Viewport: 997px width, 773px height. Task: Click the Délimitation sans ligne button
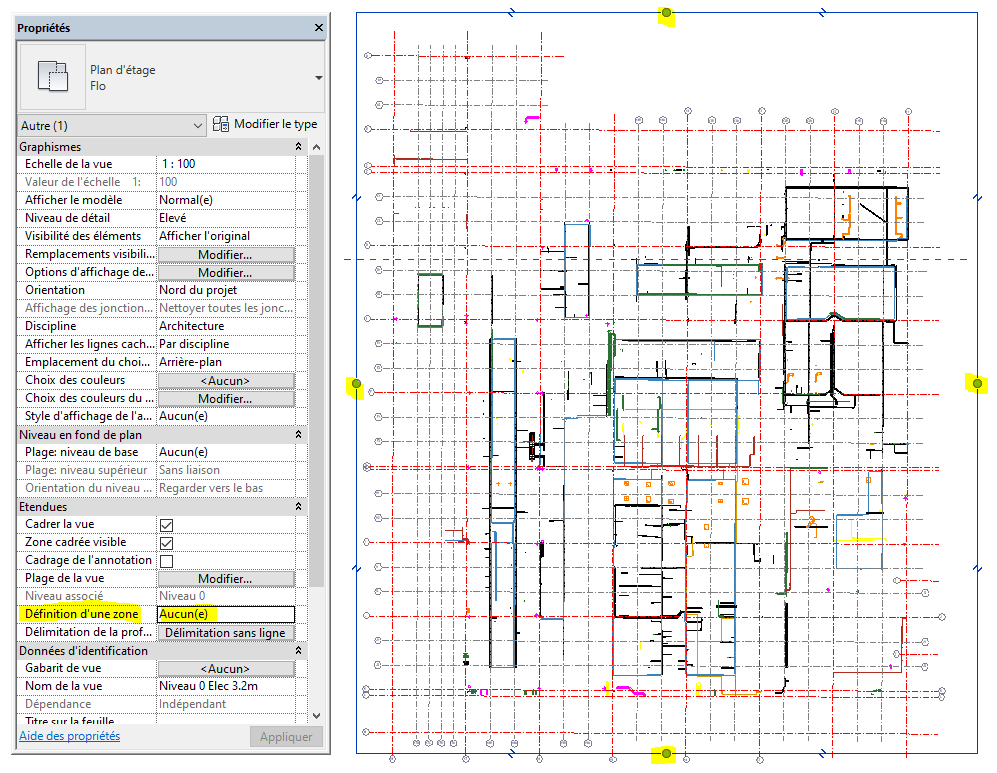[x=226, y=633]
